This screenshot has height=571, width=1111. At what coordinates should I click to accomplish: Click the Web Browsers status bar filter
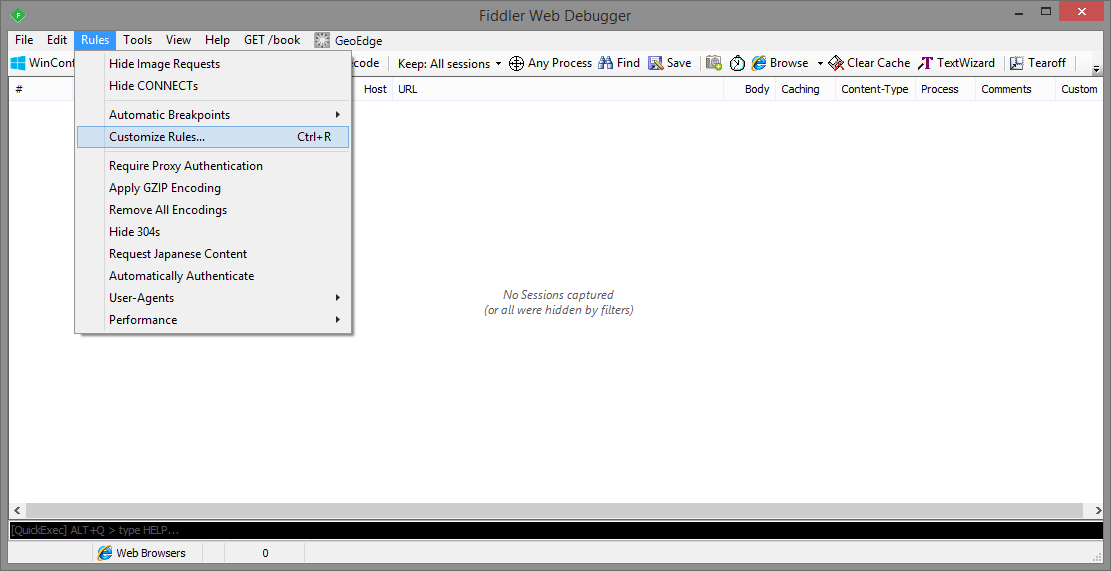click(x=142, y=553)
